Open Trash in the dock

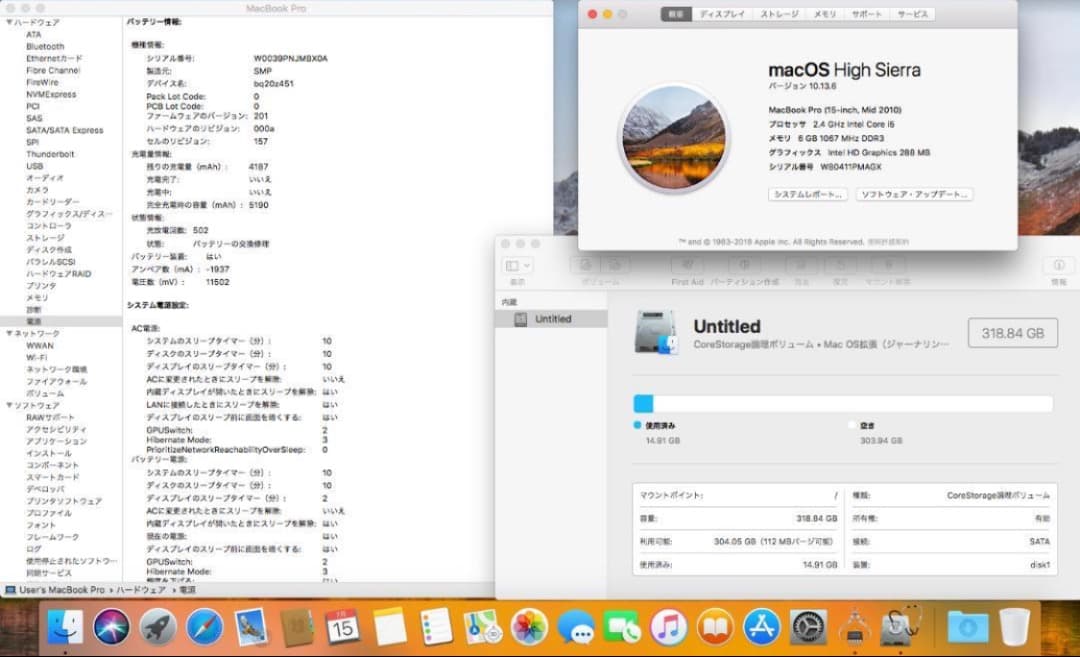tap(1015, 627)
